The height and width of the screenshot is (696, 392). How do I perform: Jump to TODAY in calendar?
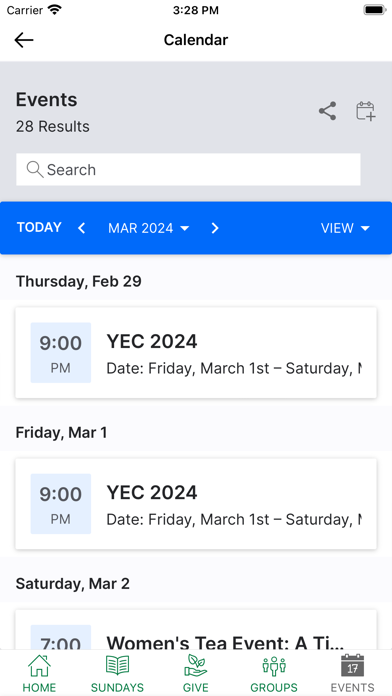coord(39,228)
